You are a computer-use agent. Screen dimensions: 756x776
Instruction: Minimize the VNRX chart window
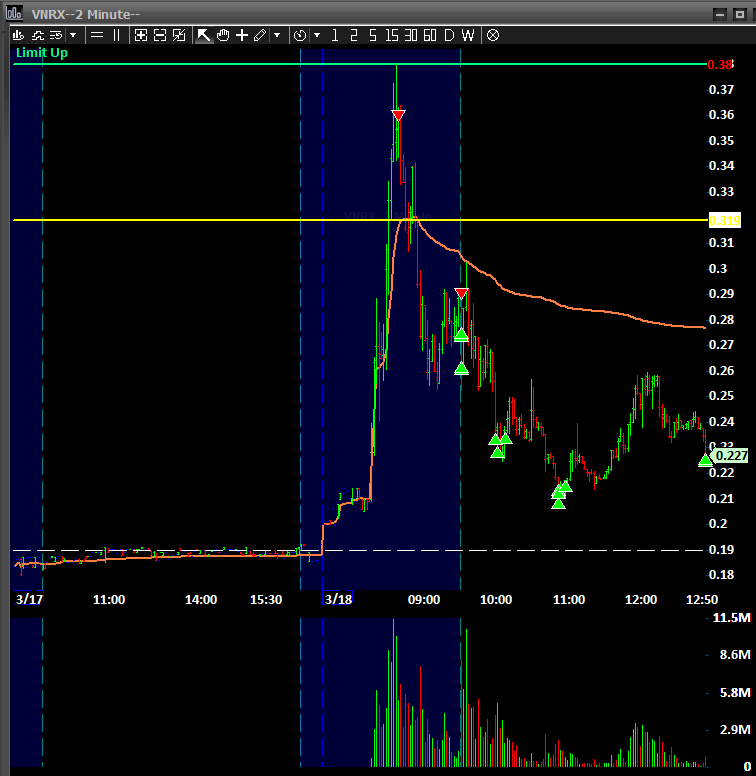coord(720,14)
